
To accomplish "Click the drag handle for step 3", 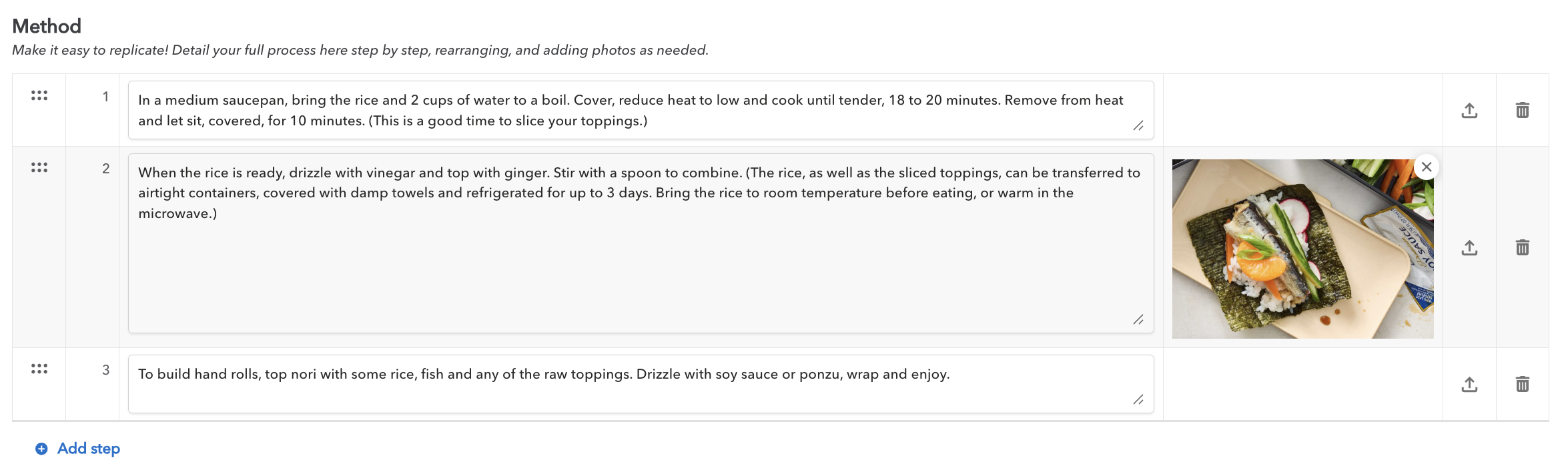I will pos(39,367).
